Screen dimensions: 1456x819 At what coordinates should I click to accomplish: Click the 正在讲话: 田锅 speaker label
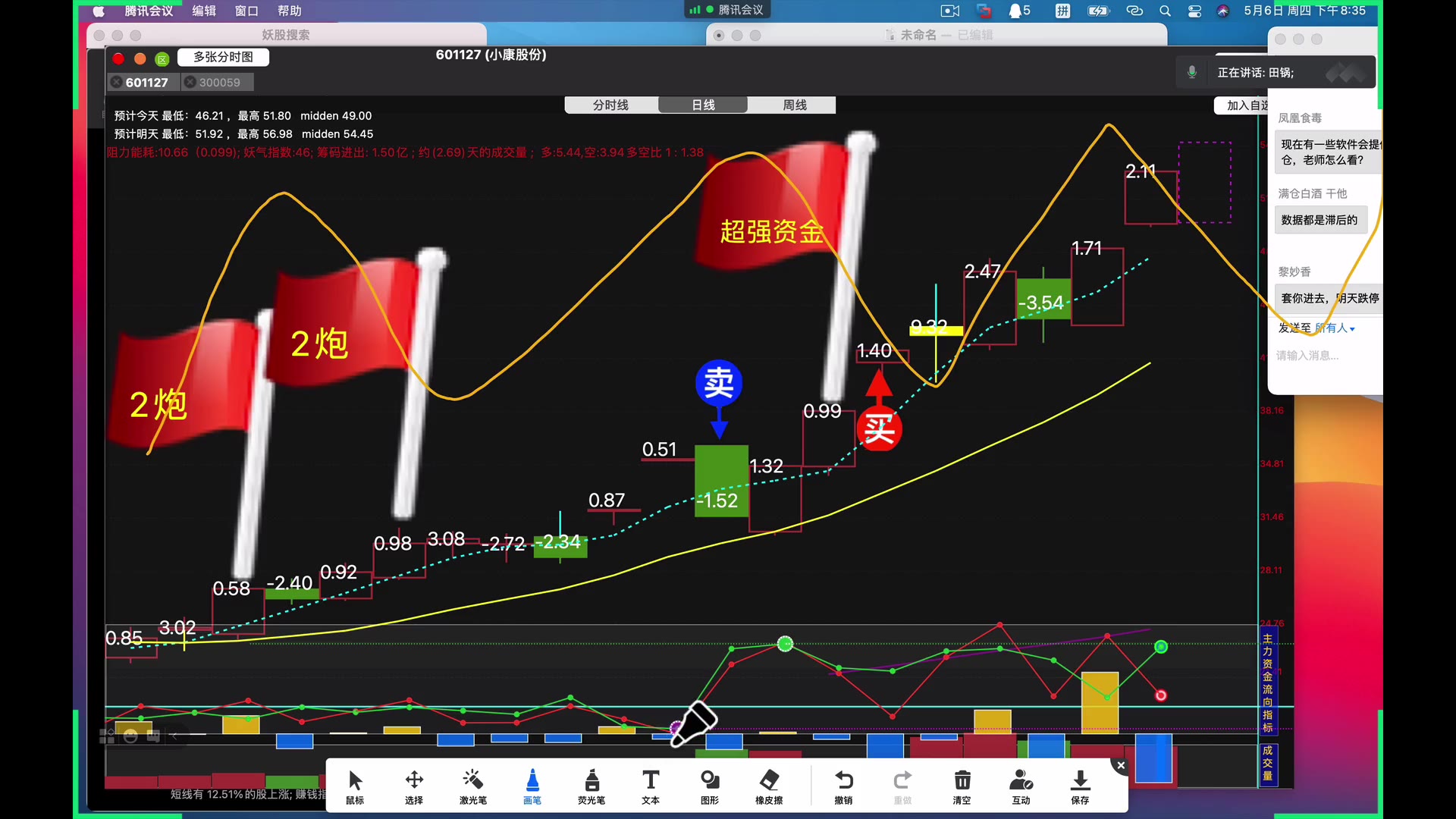(1255, 72)
